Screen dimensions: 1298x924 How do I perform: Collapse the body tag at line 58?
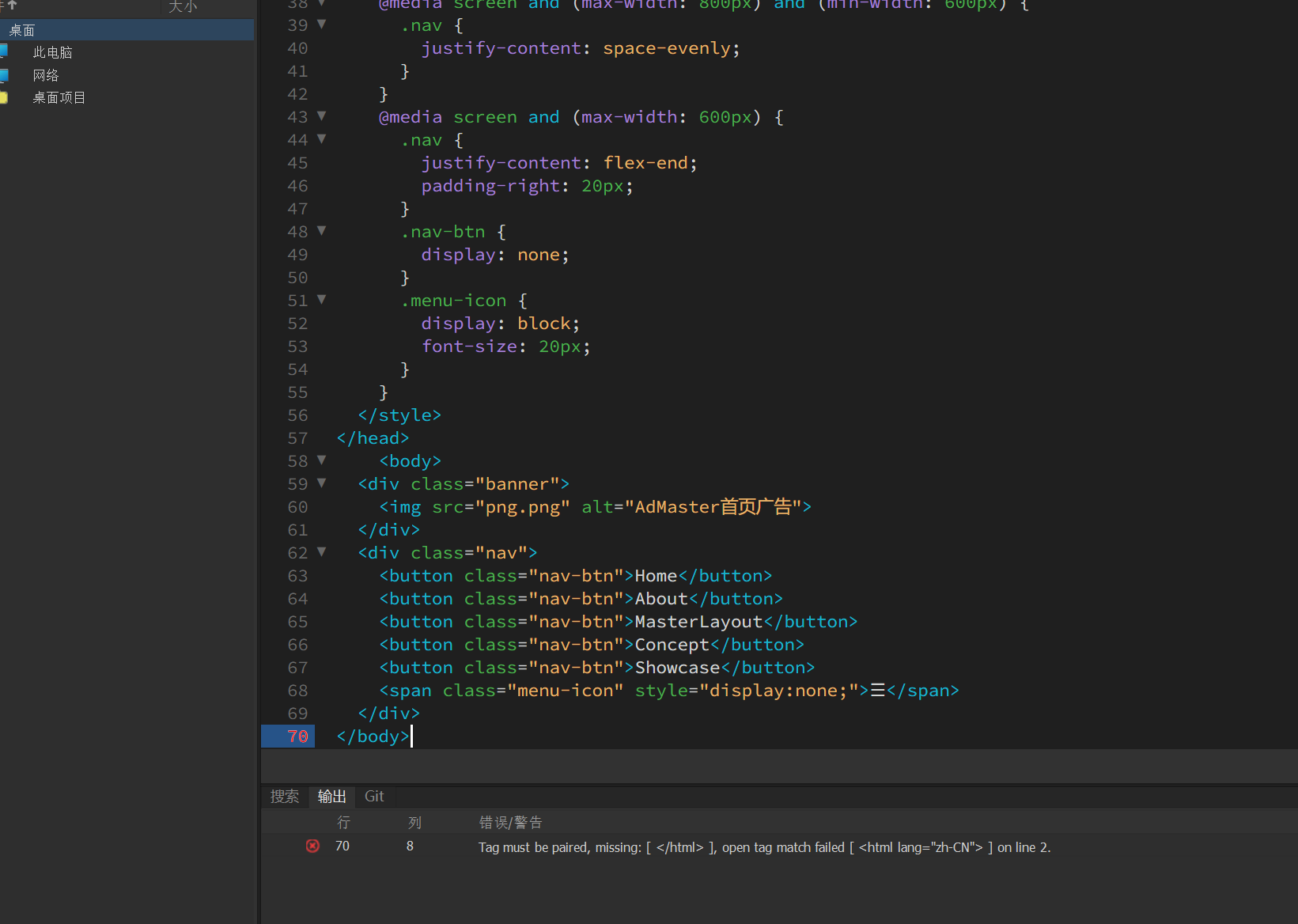pos(322,460)
